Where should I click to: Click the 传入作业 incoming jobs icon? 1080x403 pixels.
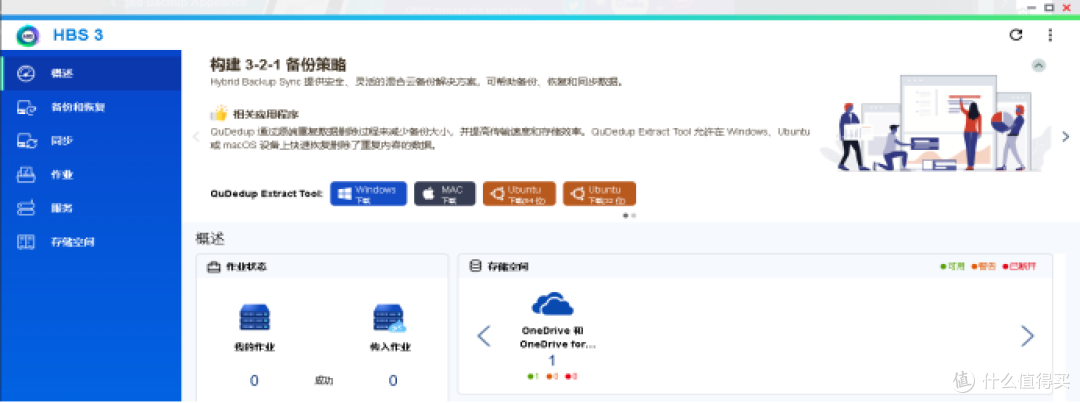(389, 318)
